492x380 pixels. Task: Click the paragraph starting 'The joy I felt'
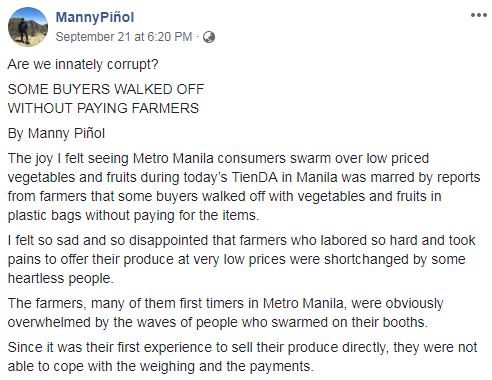coord(244,187)
